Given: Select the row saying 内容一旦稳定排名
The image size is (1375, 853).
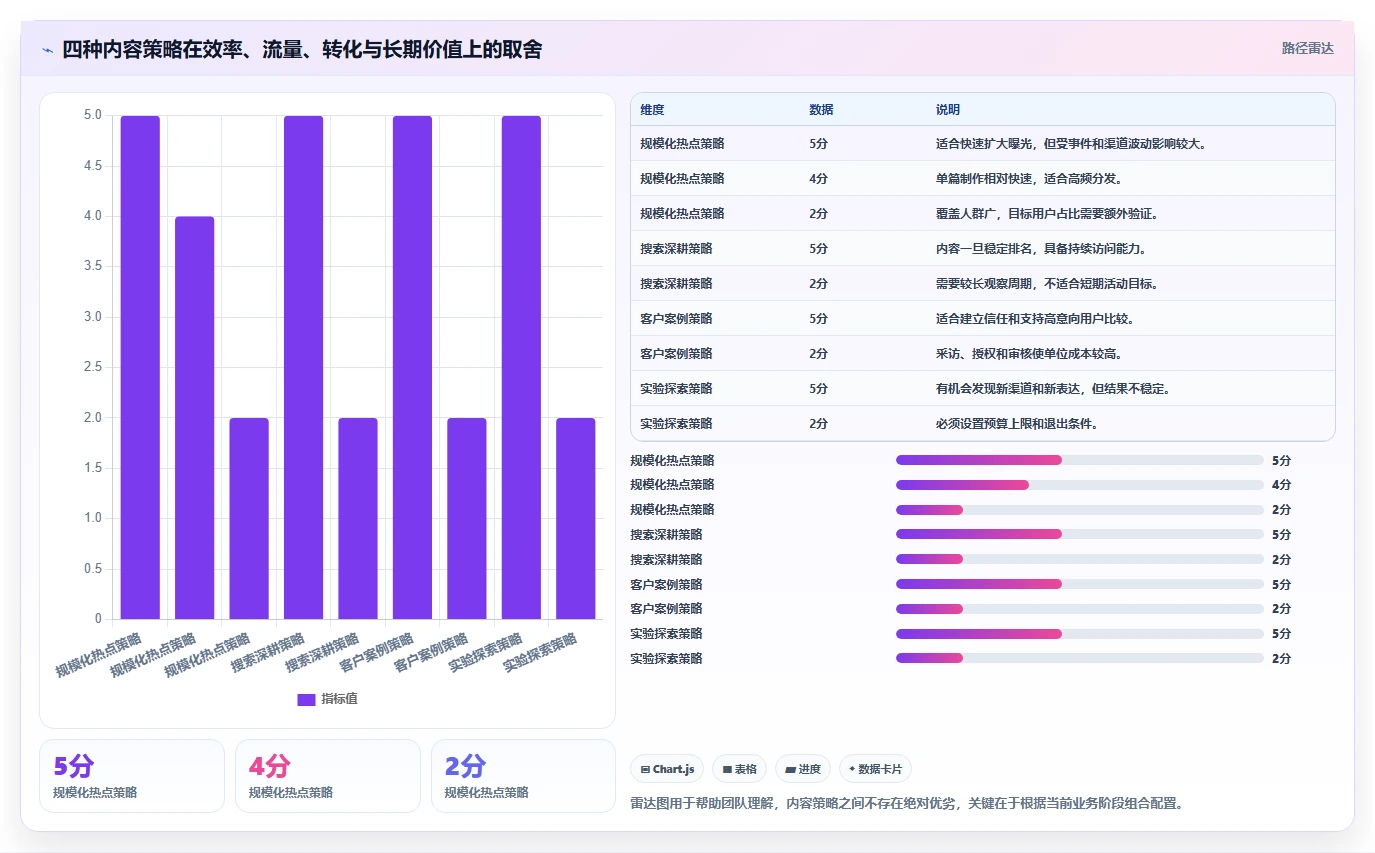Looking at the screenshot, I should coord(983,248).
